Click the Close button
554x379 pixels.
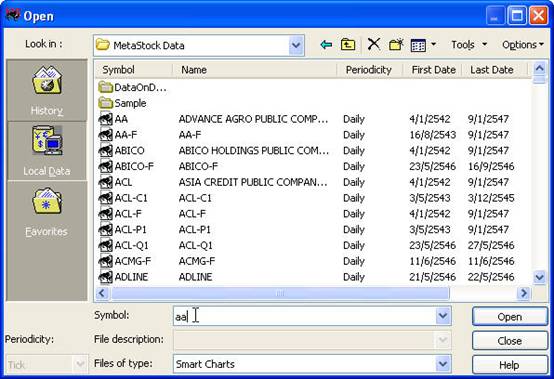pos(509,340)
